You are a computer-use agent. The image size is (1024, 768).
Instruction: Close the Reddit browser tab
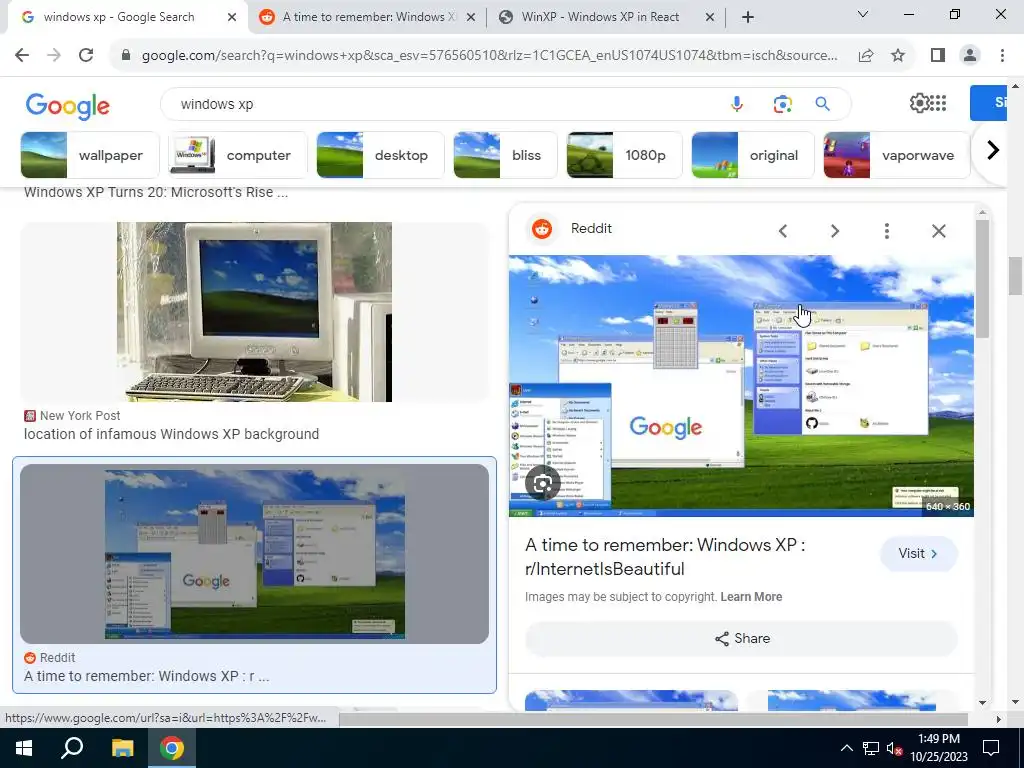point(471,18)
